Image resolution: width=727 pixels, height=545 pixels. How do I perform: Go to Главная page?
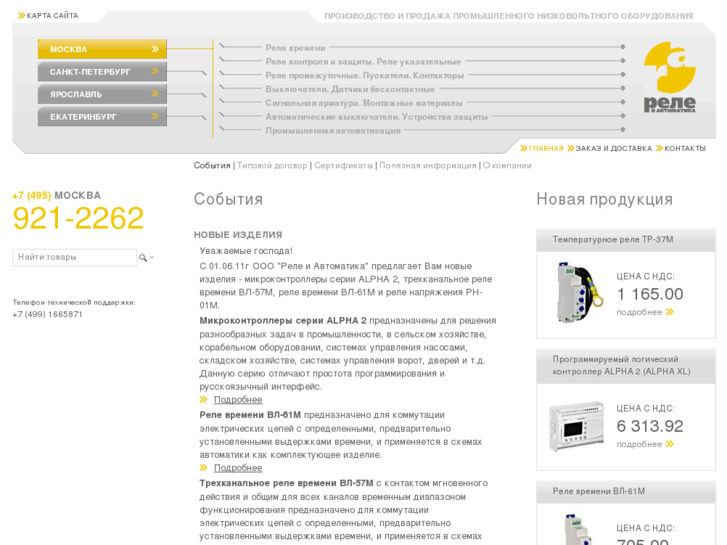point(546,148)
